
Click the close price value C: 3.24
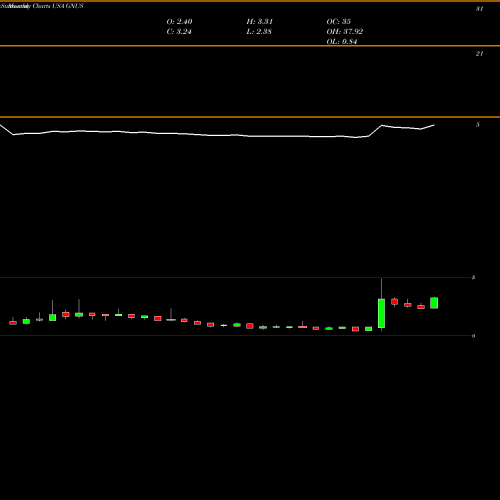pyautogui.click(x=179, y=32)
